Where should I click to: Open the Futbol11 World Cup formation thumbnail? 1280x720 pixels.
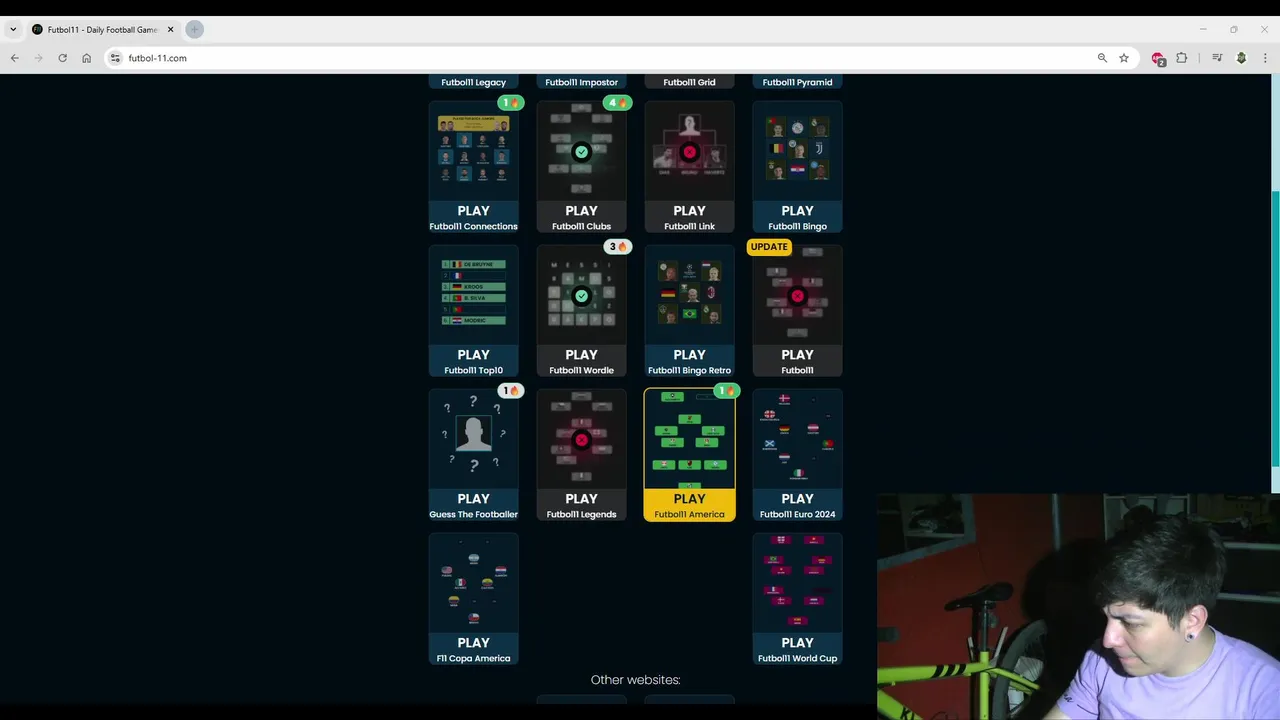coord(797,582)
